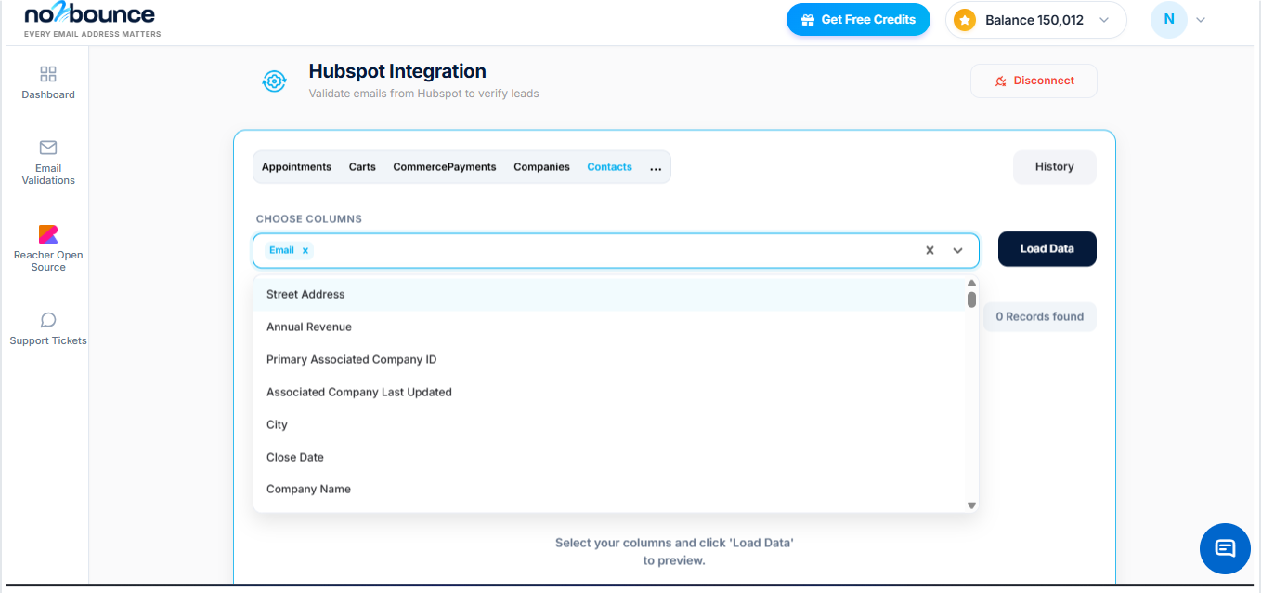1261x593 pixels.
Task: Click the gift icon in Get Free Credits
Action: 808,20
